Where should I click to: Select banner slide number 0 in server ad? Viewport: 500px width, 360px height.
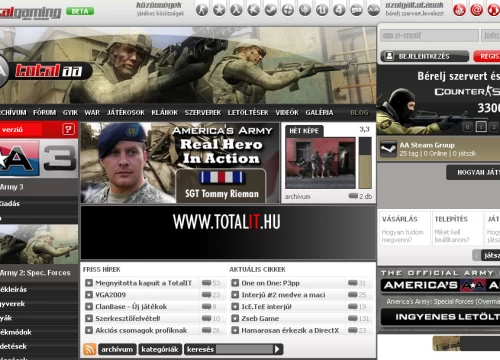click(x=467, y=127)
